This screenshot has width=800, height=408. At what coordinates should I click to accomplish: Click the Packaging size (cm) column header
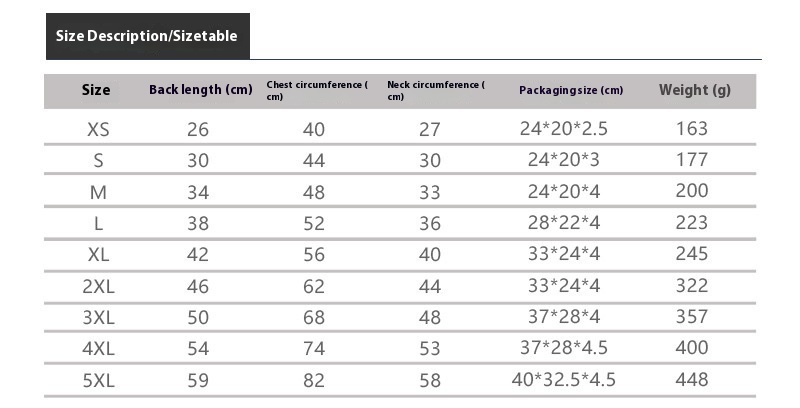[570, 90]
